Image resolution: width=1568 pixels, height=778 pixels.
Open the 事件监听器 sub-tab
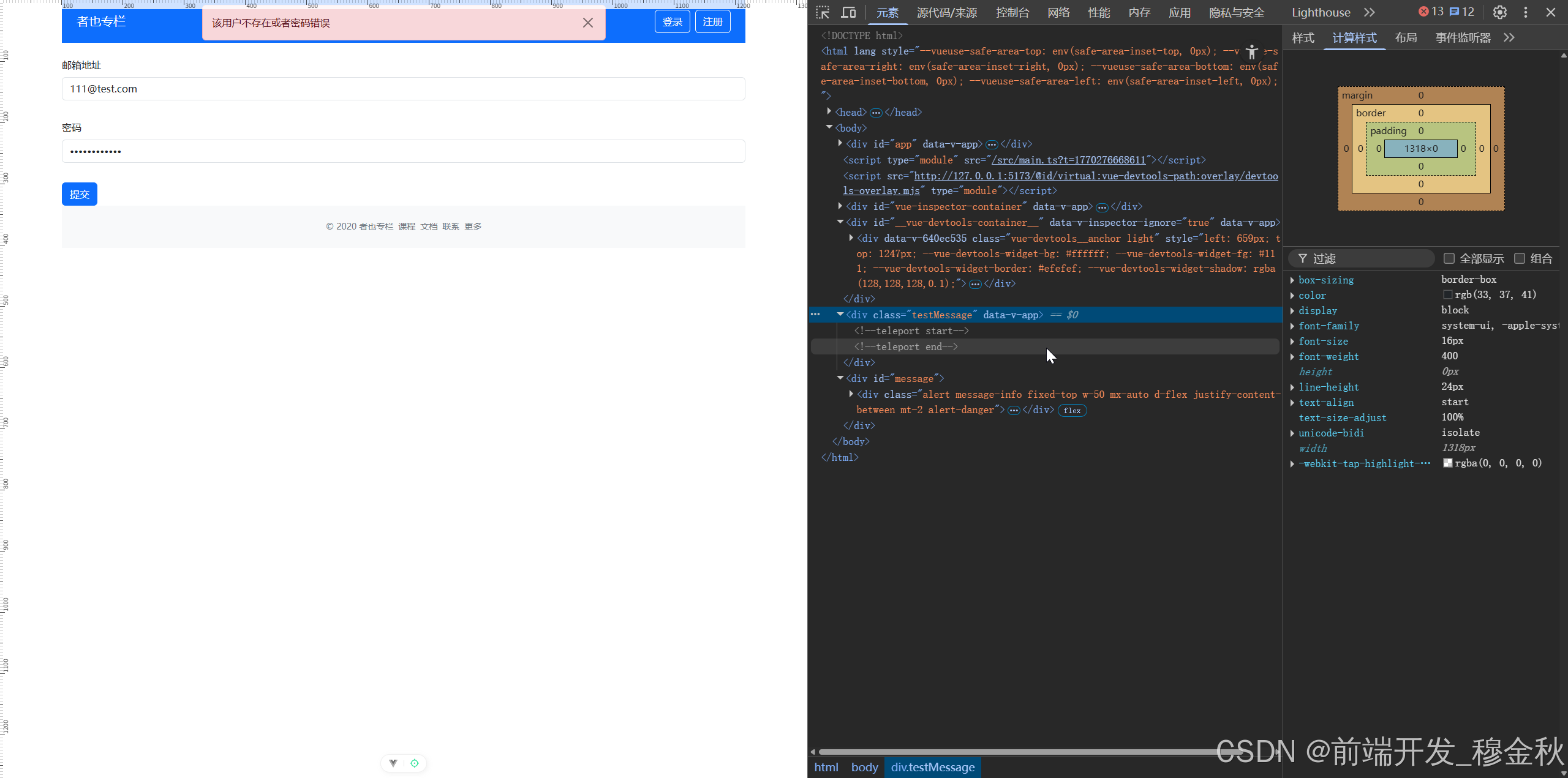1463,38
